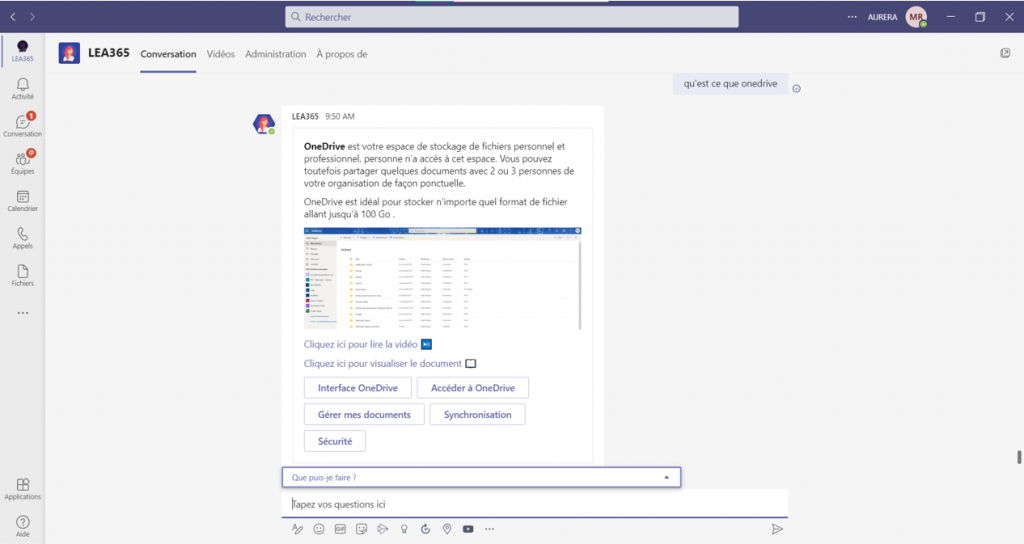Open the Applications store
The image size is (1024, 544).
click(22, 488)
